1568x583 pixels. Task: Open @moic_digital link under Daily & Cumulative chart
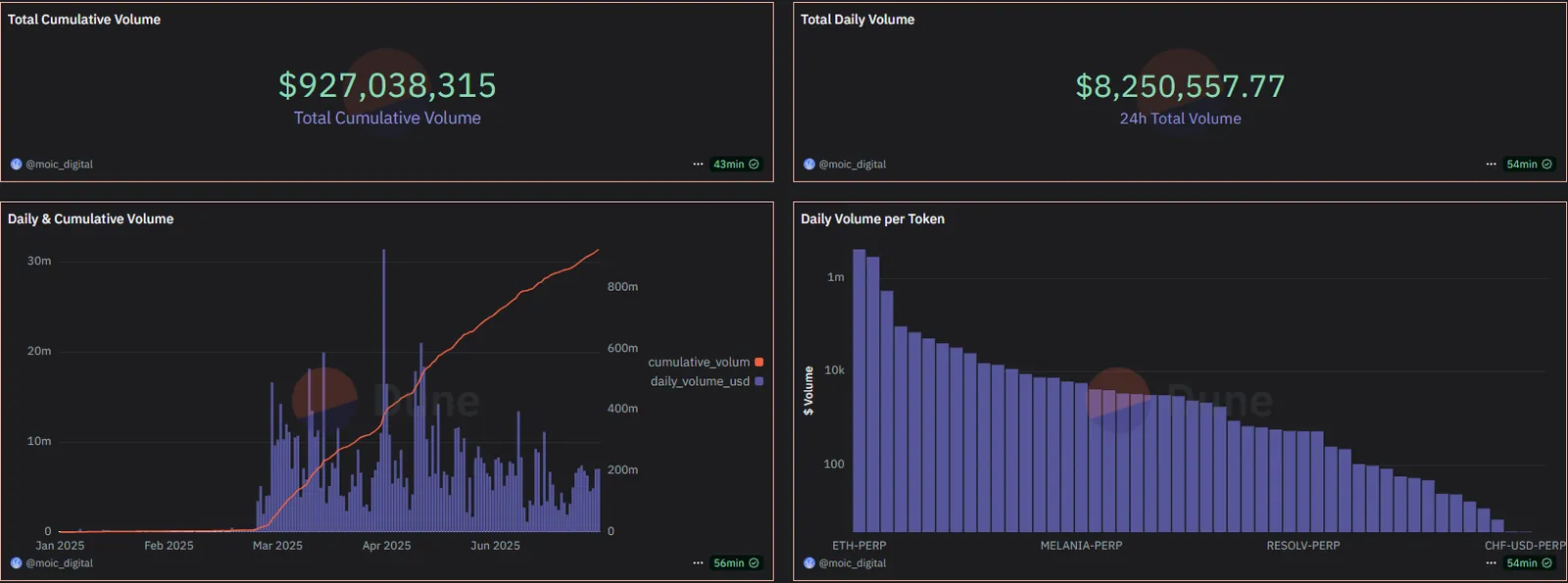(x=59, y=563)
